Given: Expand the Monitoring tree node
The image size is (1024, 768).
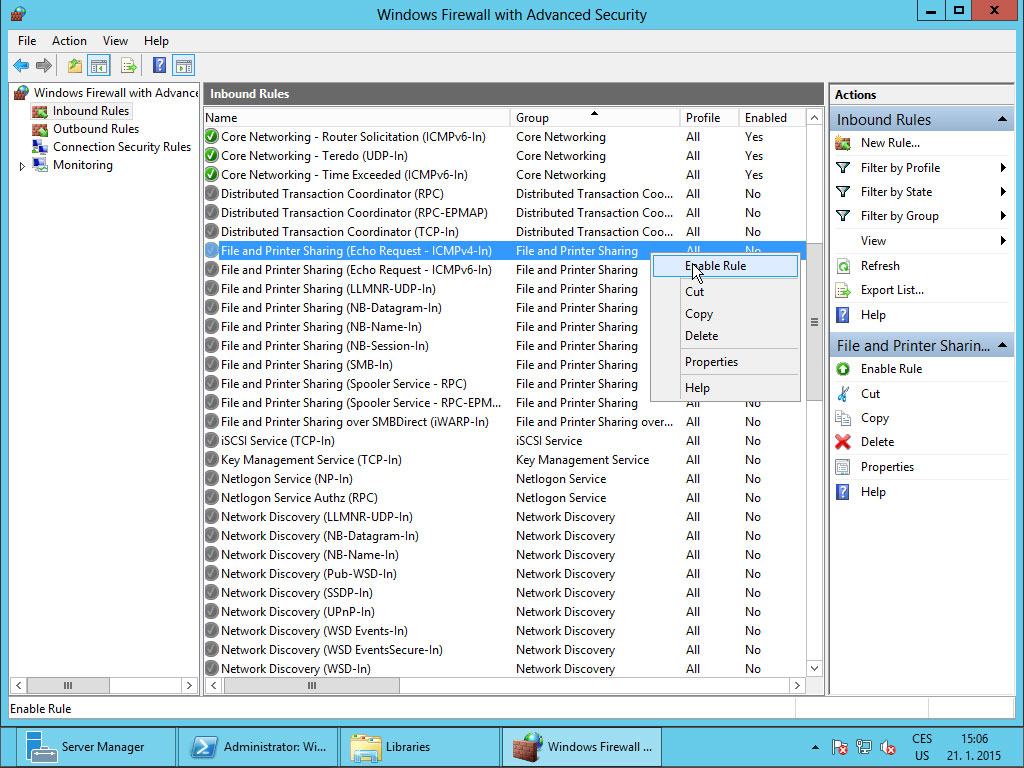Looking at the screenshot, I should coord(23,166).
